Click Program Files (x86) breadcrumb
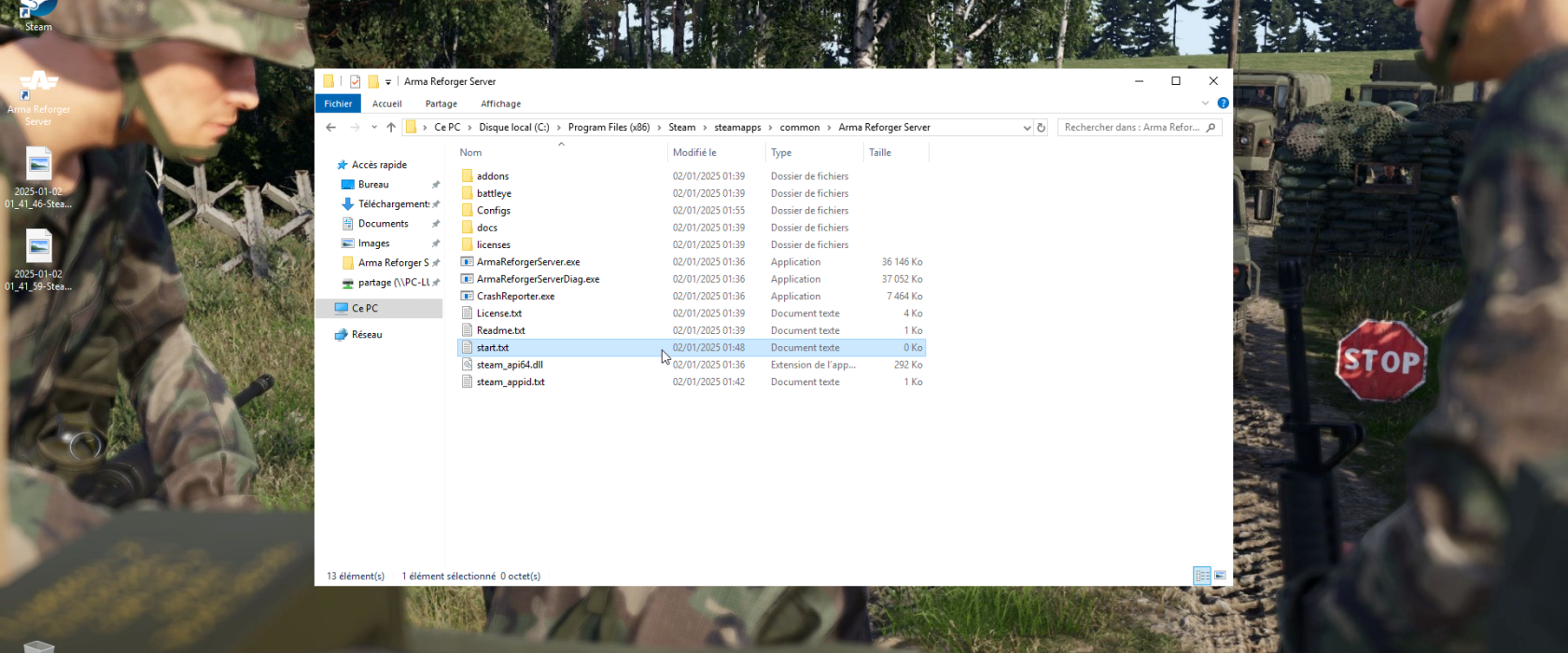This screenshot has height=653, width=1568. [609, 127]
